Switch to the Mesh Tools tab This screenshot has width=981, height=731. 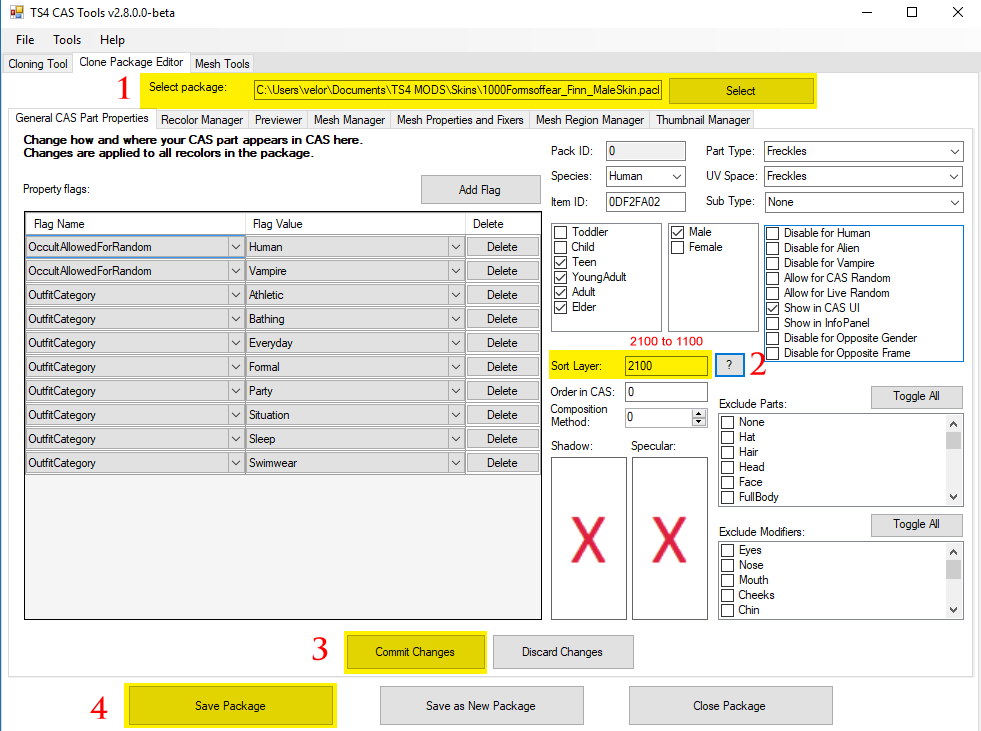click(222, 63)
